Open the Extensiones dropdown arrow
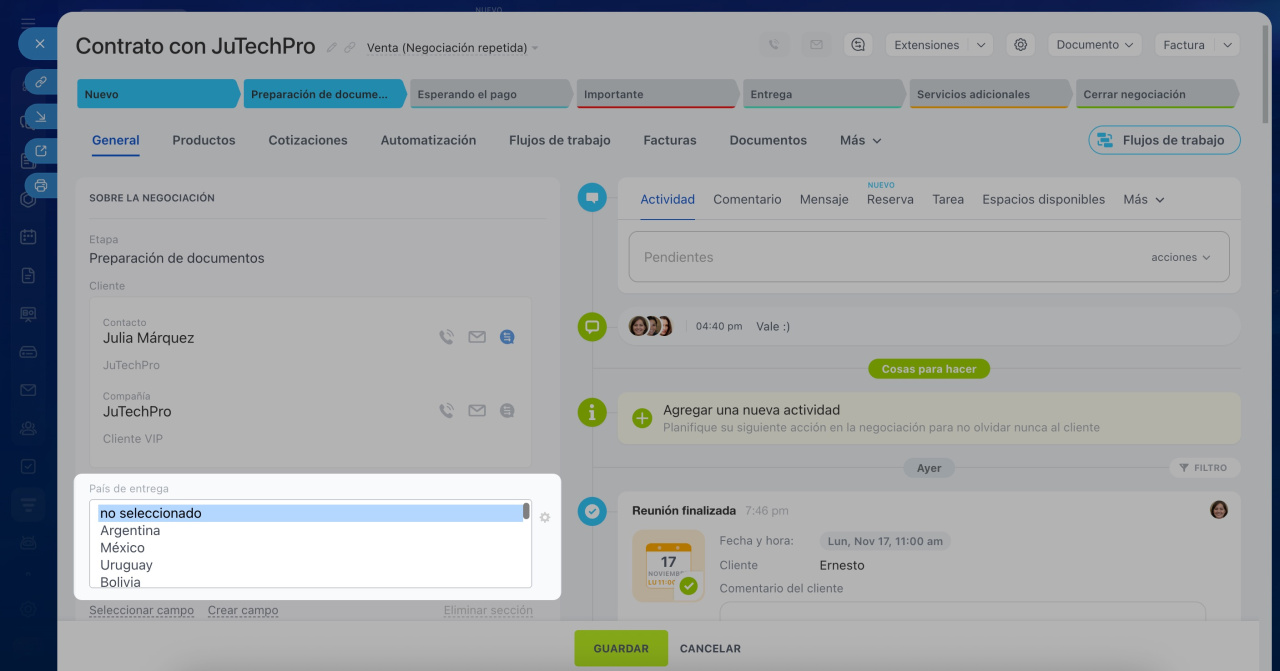Screen dimensions: 1280x671 click(980, 45)
